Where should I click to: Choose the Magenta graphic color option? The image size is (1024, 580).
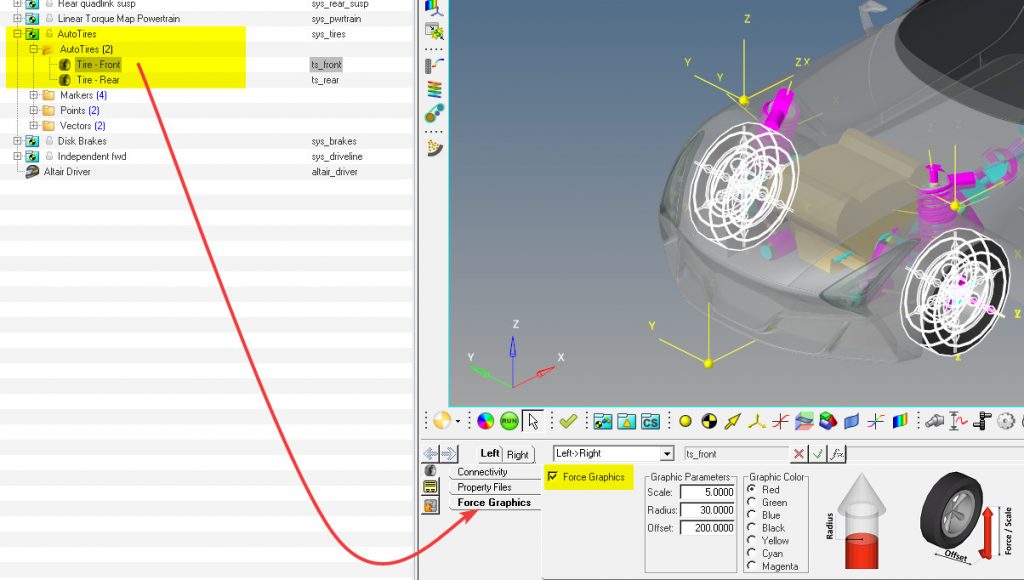(752, 566)
